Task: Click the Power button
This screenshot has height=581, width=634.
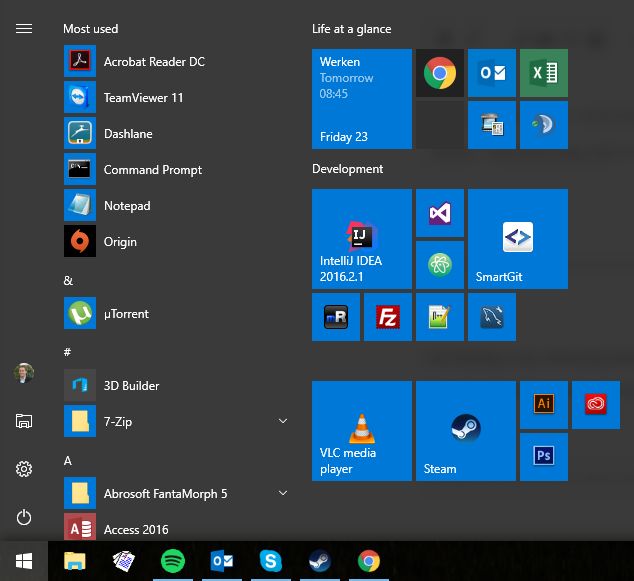Action: 24,517
